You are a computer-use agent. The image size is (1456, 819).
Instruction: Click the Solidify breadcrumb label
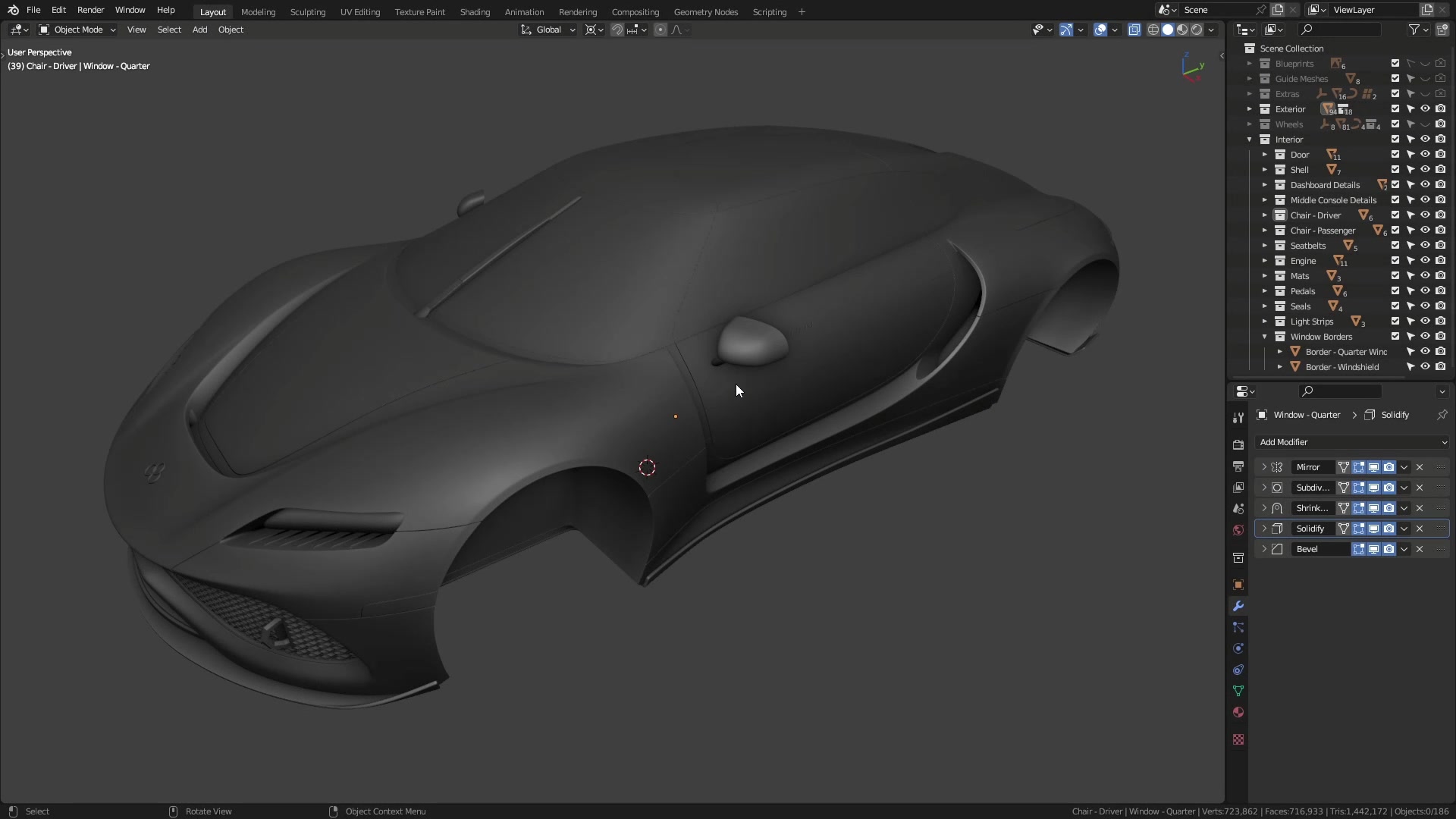coord(1395,415)
